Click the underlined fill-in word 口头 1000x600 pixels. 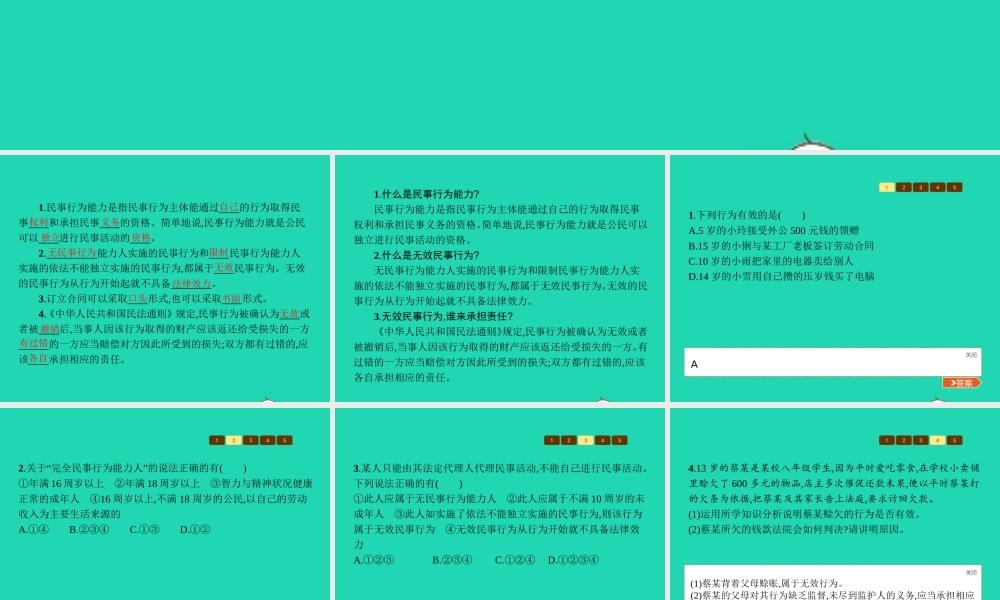[138, 299]
